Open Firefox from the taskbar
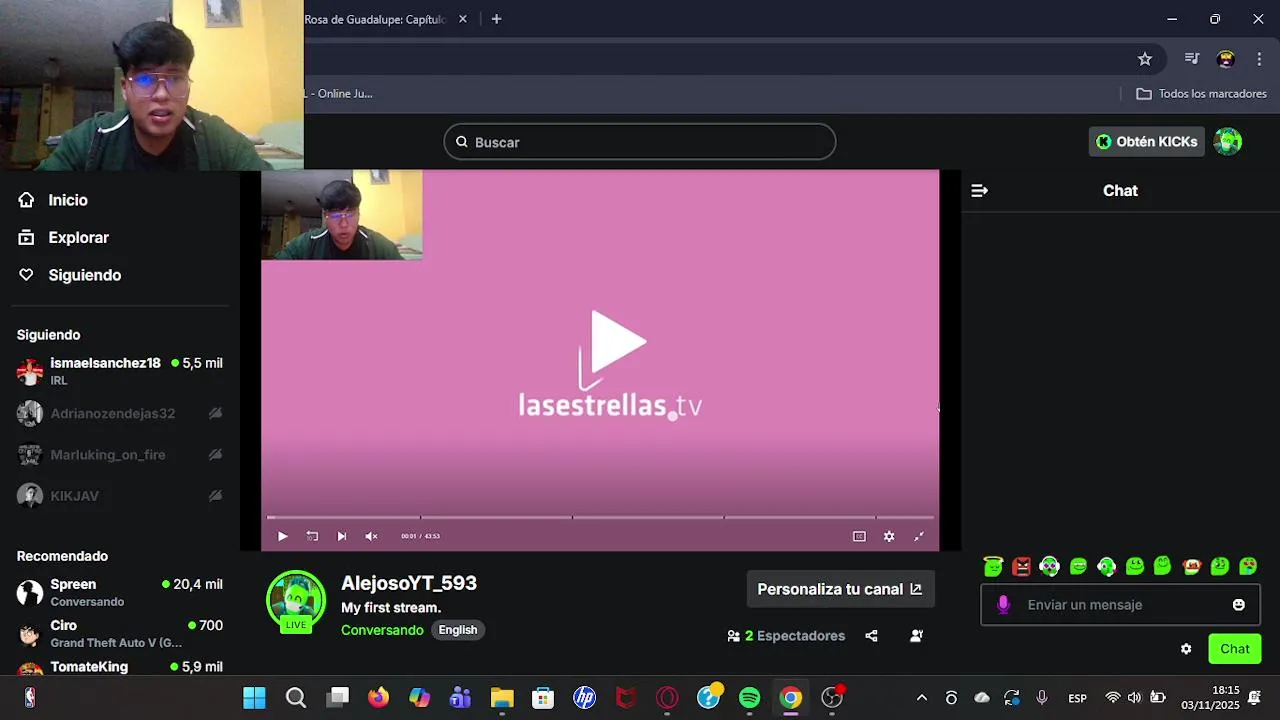 pyautogui.click(x=378, y=698)
